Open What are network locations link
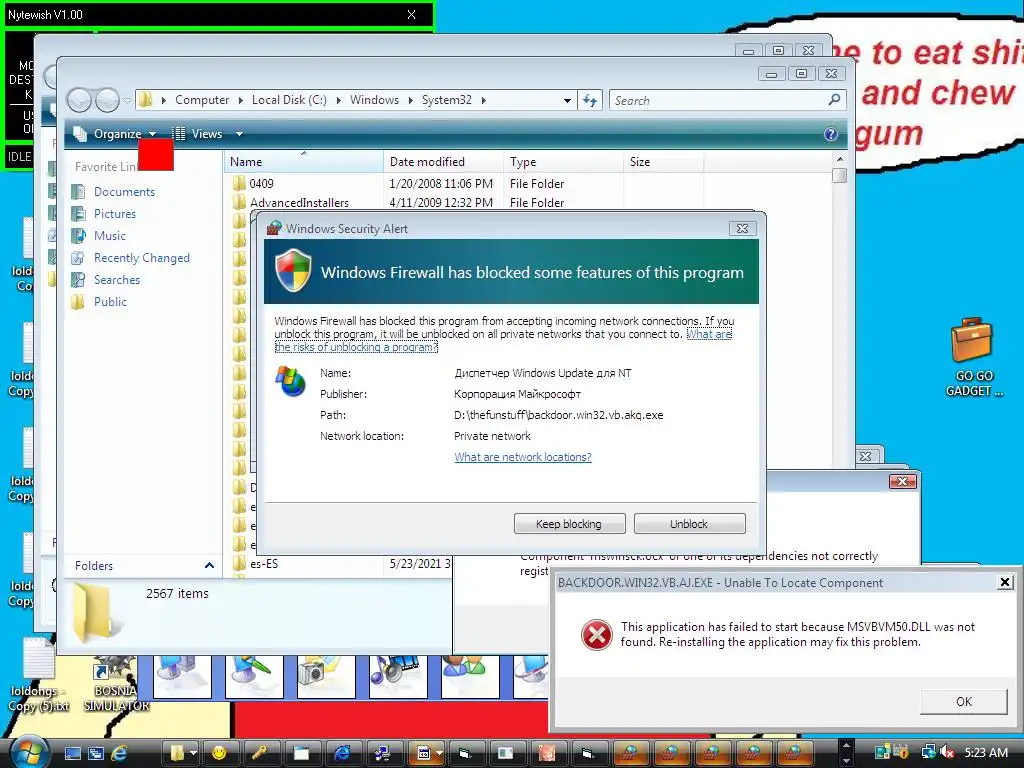The image size is (1024, 768). click(523, 457)
